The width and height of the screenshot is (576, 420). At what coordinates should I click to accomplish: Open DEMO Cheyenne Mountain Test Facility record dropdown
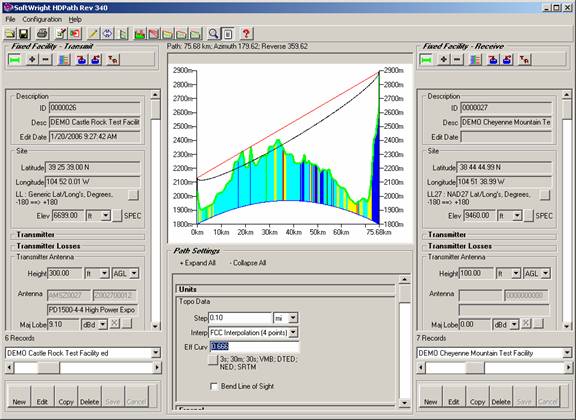(x=567, y=353)
